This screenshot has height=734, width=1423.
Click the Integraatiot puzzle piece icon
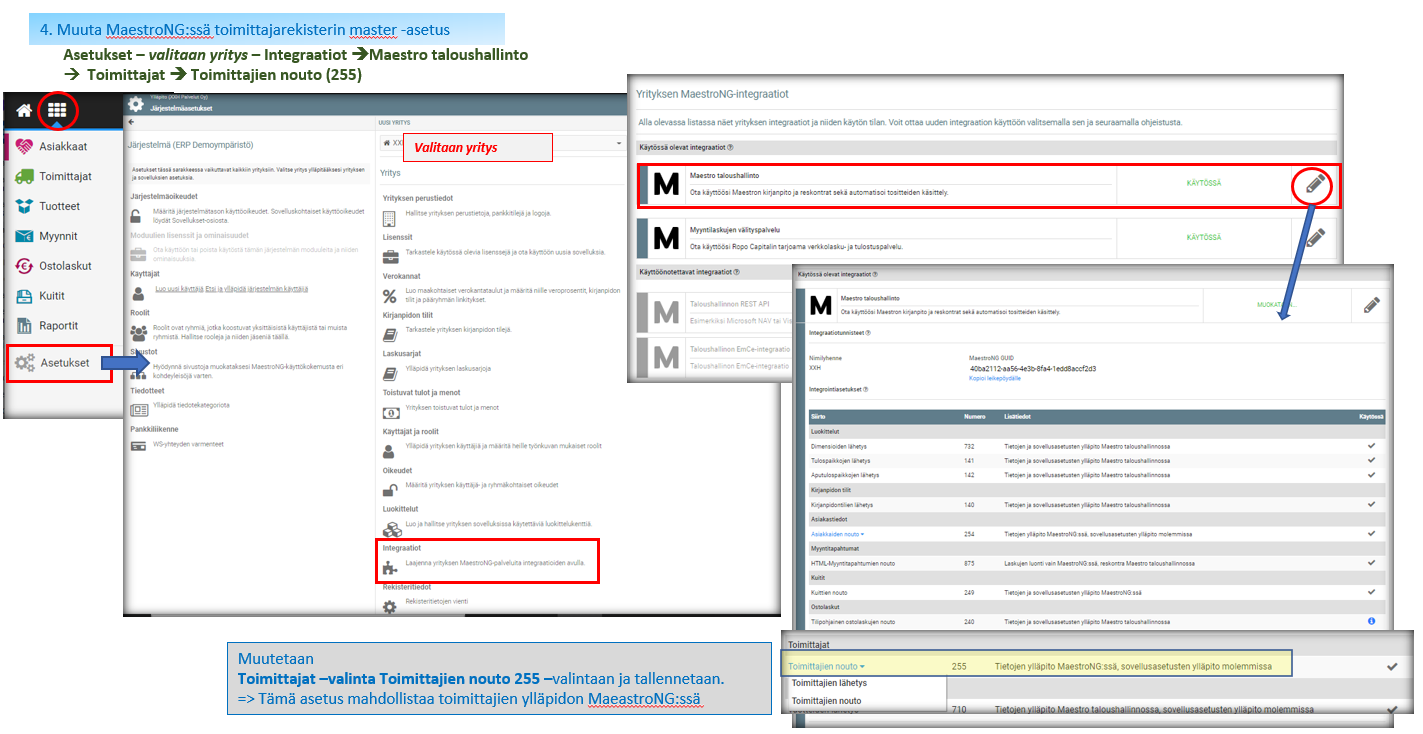(x=389, y=568)
